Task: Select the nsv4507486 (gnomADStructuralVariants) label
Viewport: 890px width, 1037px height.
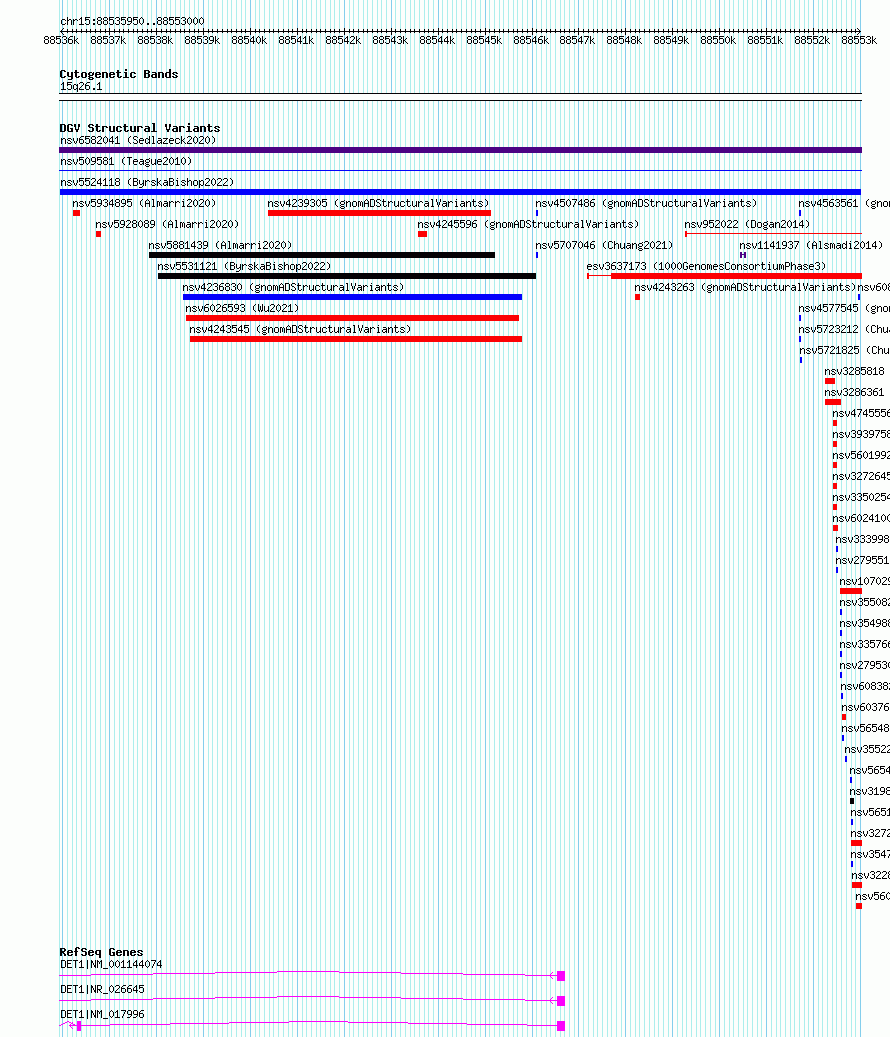Action: point(646,203)
